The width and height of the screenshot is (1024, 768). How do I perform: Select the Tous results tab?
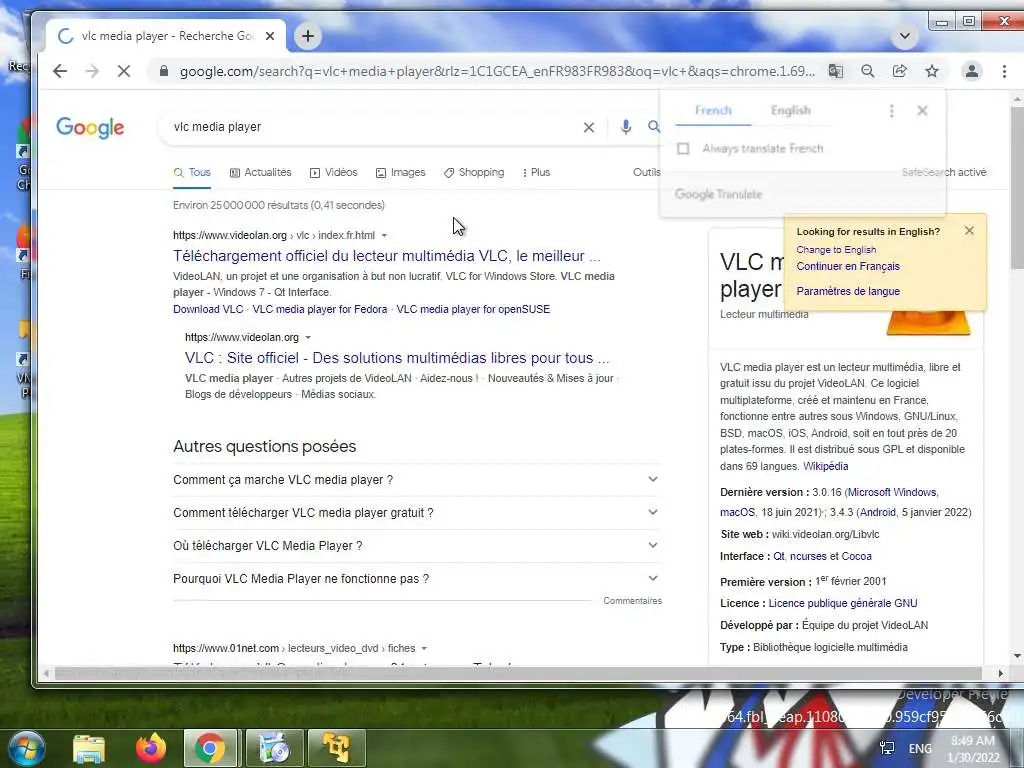point(192,172)
